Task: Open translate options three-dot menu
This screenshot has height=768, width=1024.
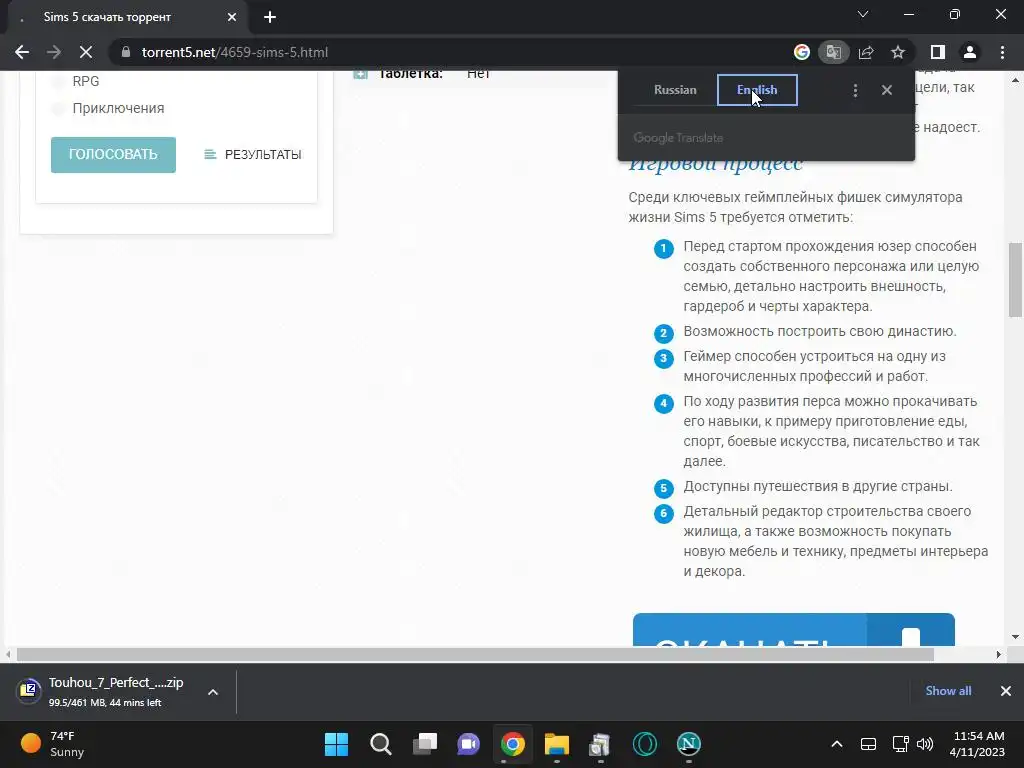Action: point(856,90)
